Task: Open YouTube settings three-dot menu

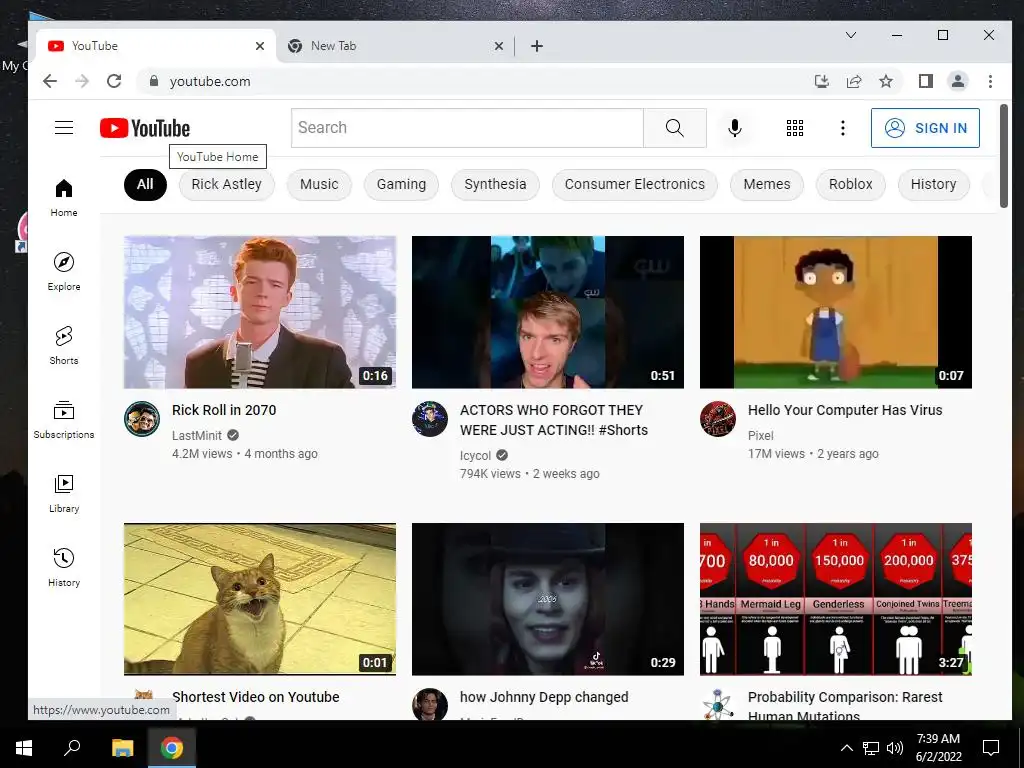Action: pos(842,128)
